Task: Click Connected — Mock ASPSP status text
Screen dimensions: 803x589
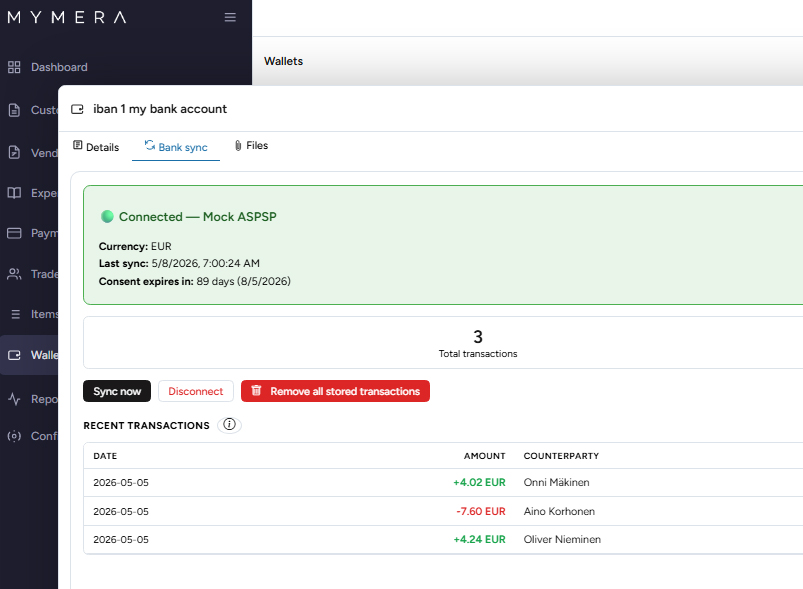Action: click(x=198, y=217)
